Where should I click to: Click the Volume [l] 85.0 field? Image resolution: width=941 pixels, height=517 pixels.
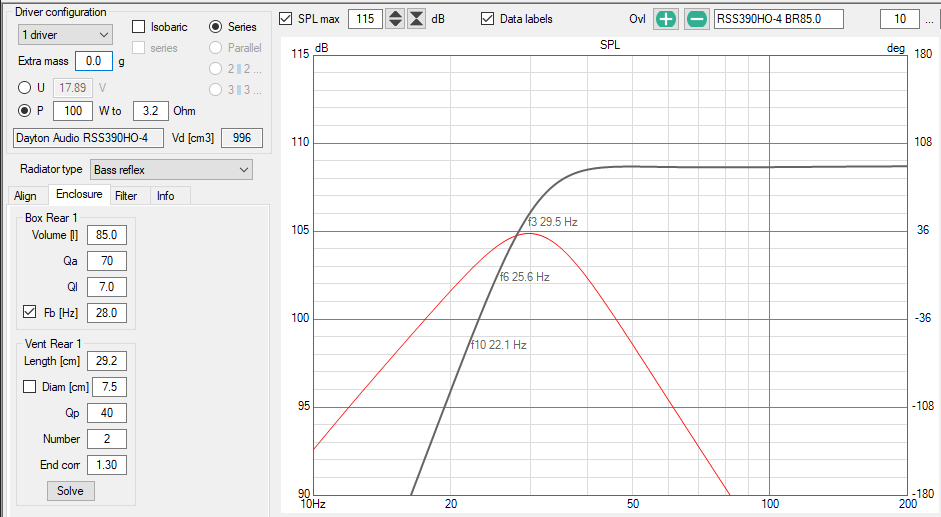point(107,235)
